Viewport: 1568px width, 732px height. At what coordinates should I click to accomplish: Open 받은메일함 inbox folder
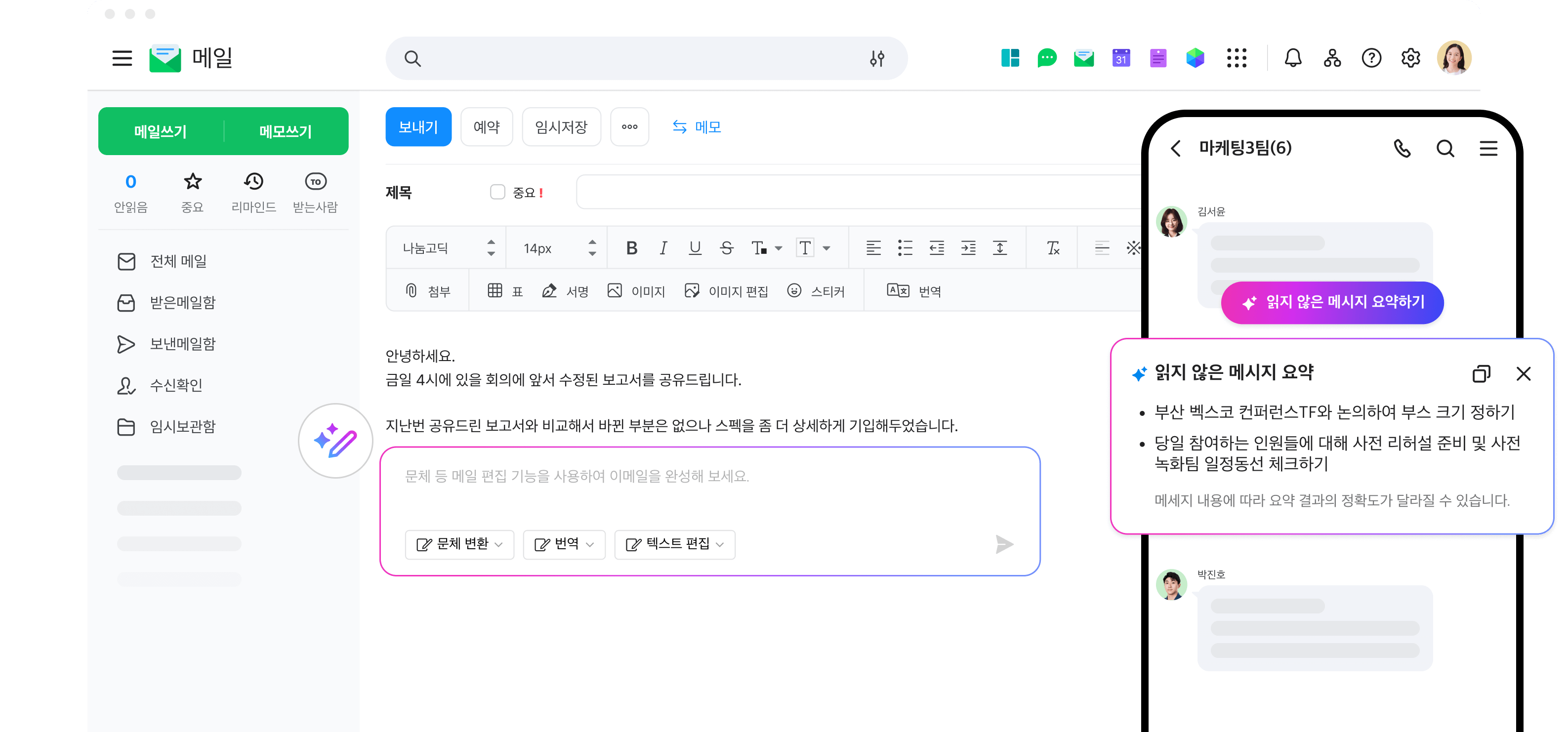pos(166,302)
